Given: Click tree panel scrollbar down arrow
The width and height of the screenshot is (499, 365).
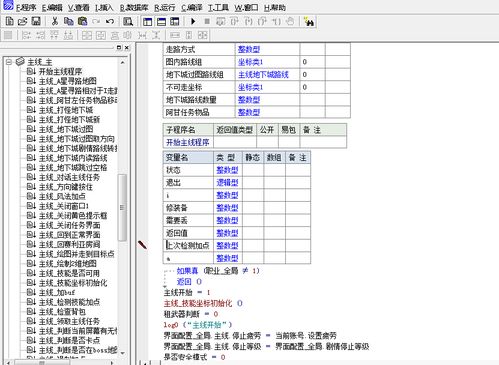Looking at the screenshot, I should [122, 353].
